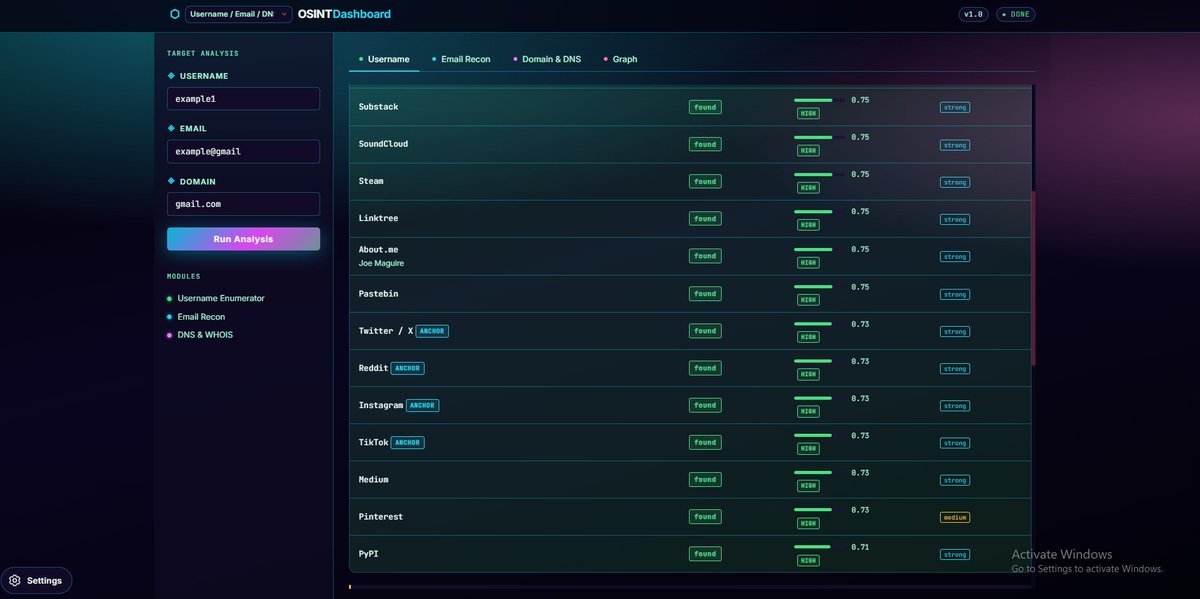Click the Pastebin row name
This screenshot has height=599, width=1200.
(379, 294)
